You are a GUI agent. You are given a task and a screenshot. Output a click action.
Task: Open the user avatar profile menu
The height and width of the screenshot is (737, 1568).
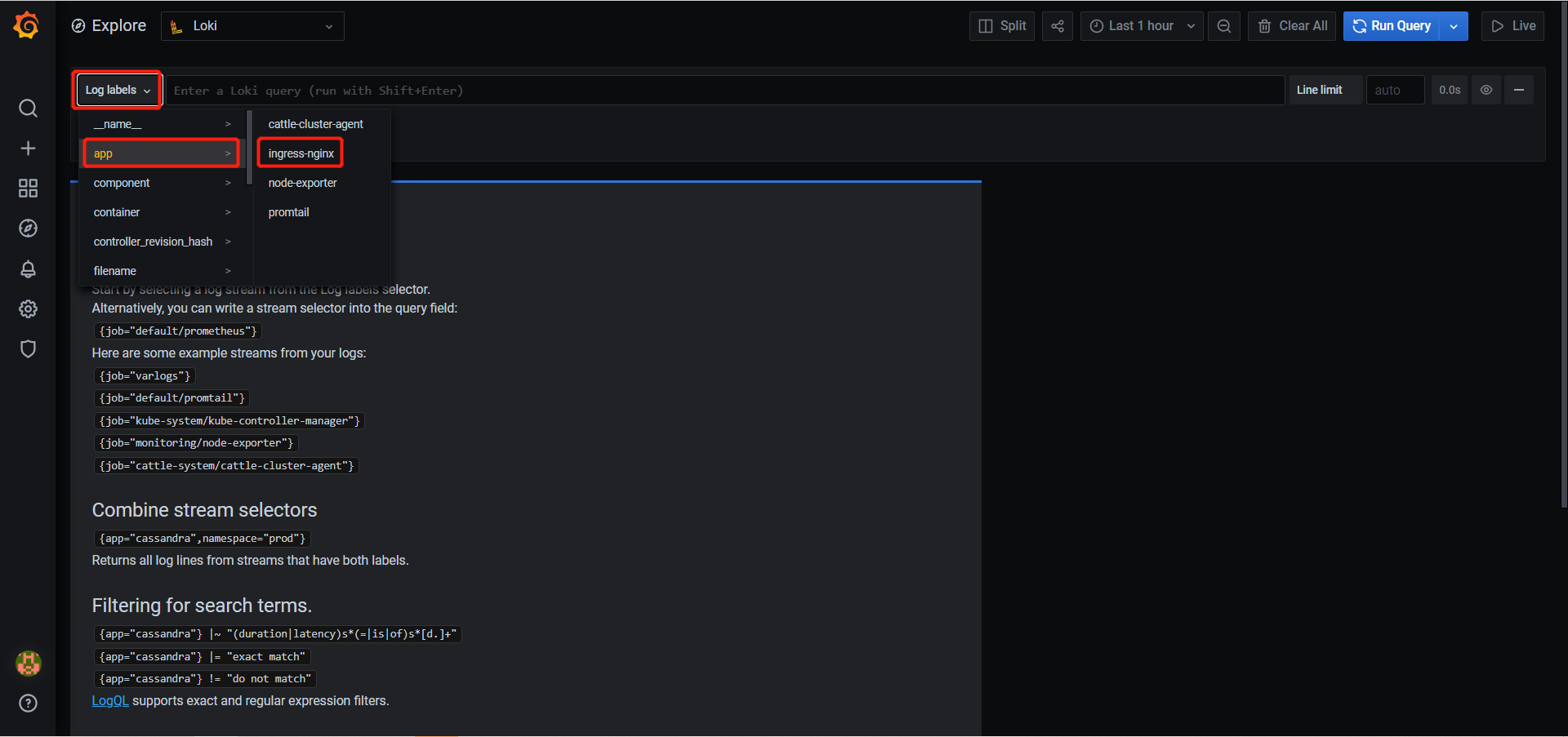tap(28, 664)
